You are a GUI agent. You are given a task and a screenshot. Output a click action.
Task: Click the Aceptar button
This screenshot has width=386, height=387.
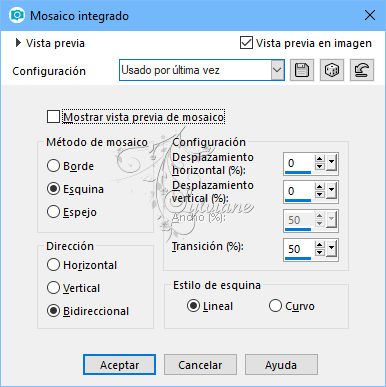pyautogui.click(x=119, y=365)
